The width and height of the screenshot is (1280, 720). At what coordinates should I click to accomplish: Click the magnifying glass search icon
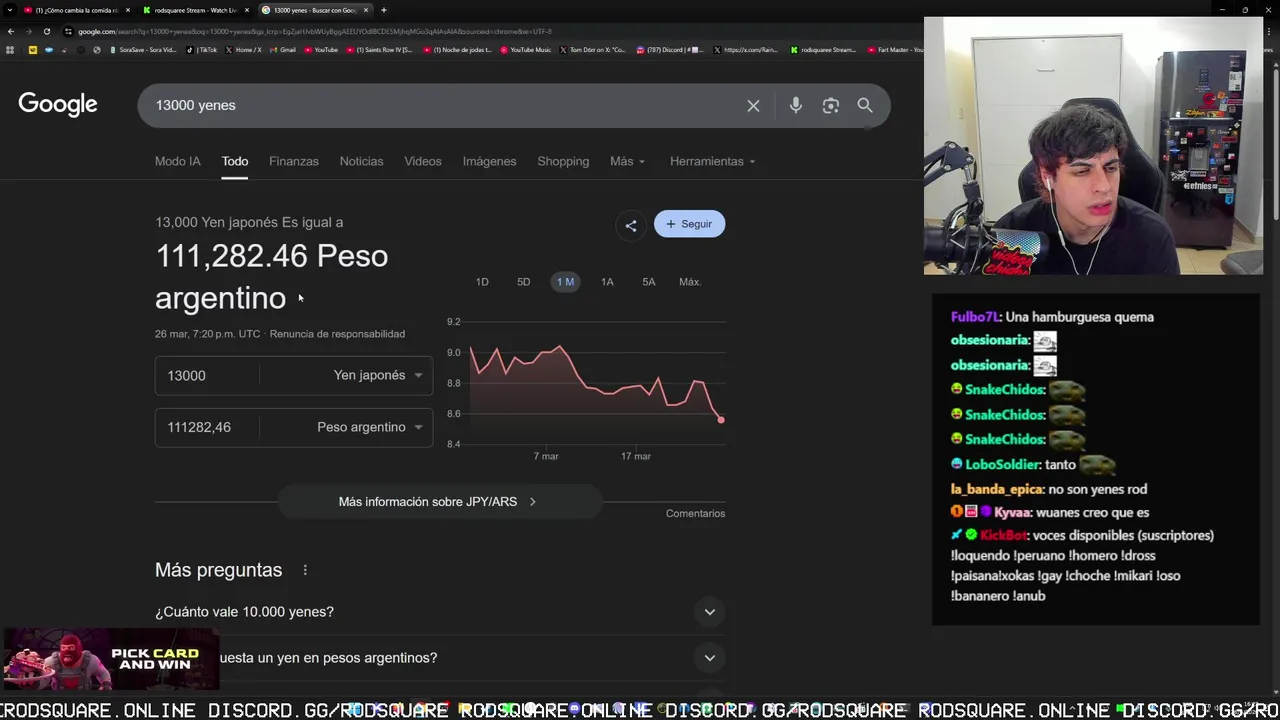coord(865,105)
